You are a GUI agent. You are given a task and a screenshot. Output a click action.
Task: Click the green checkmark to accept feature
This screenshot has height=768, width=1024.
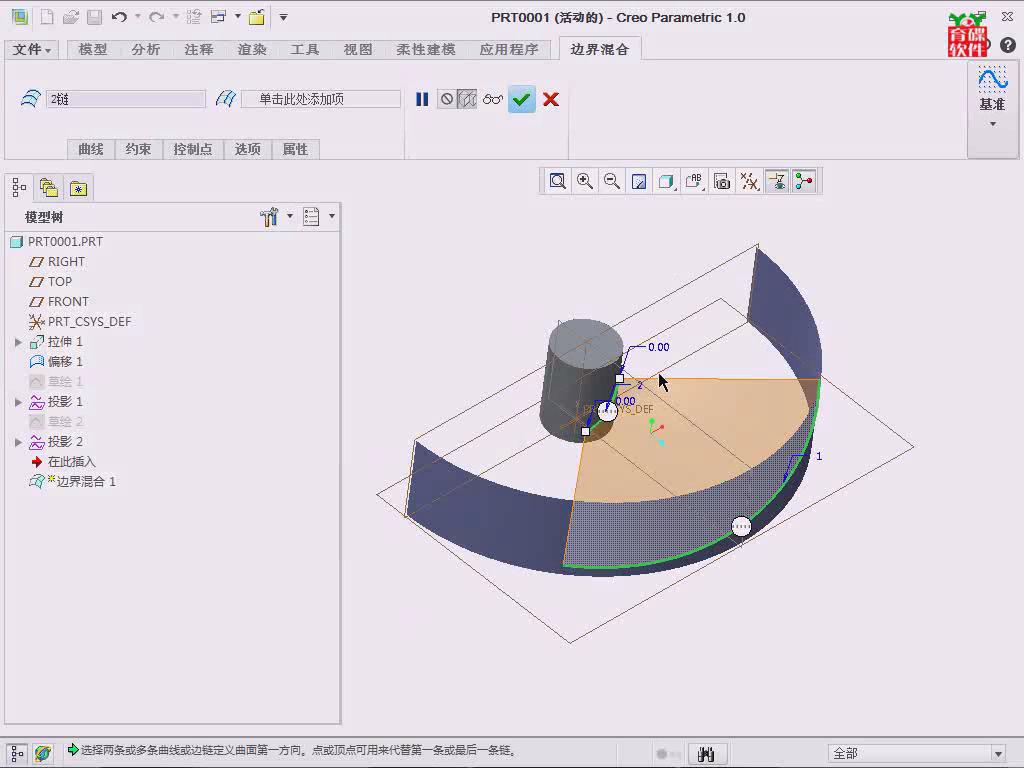pos(521,99)
